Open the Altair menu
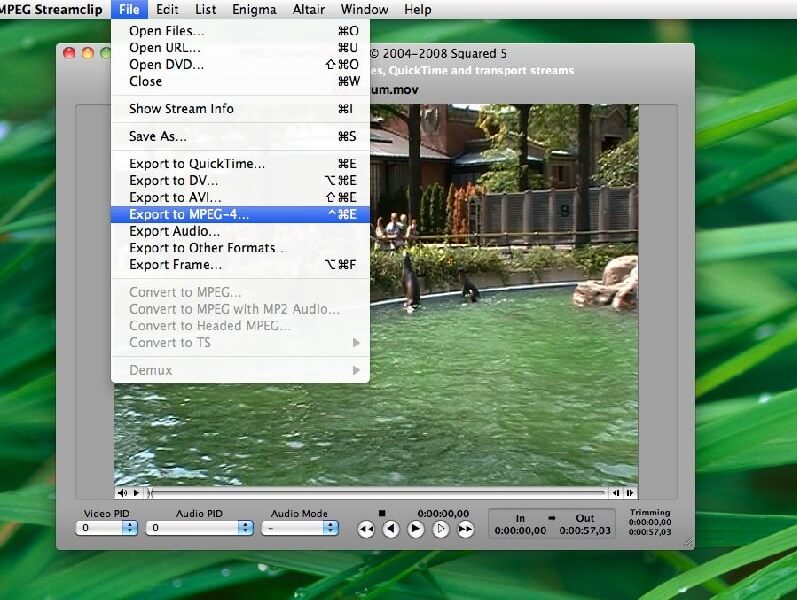The image size is (797, 600). coord(308,9)
